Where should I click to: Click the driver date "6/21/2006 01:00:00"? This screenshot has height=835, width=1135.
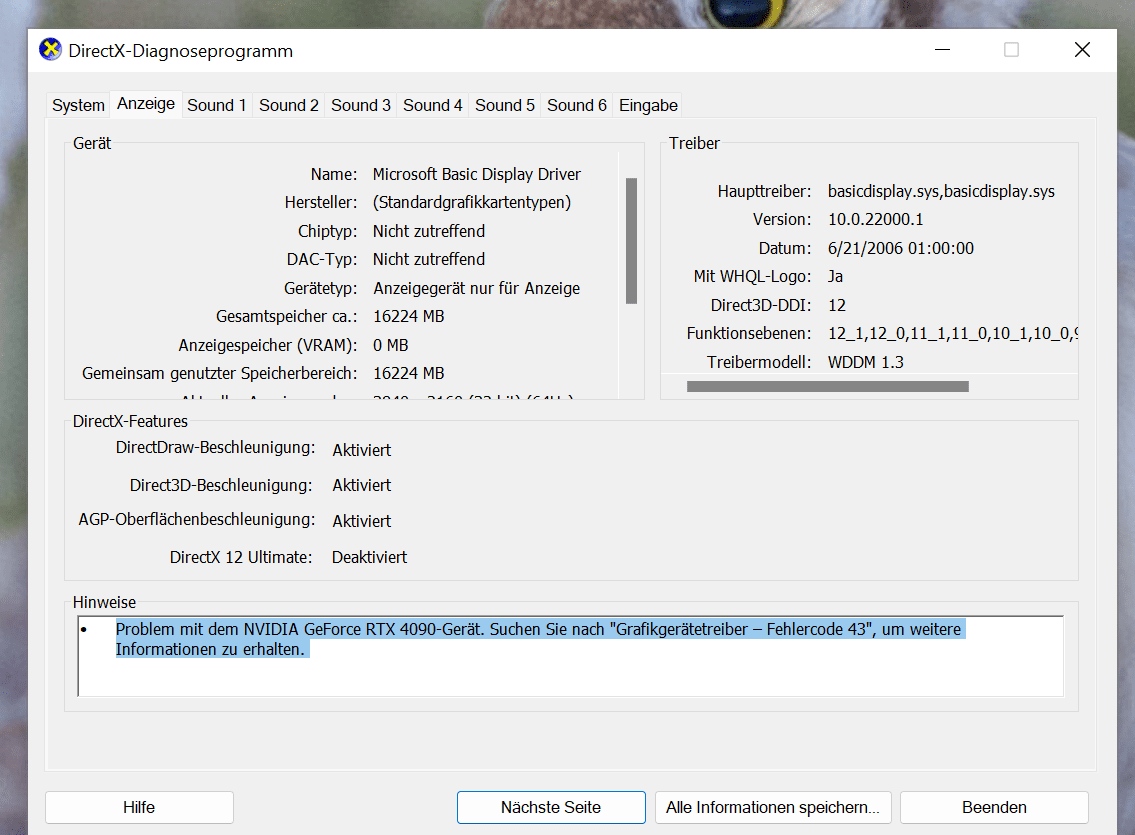pos(901,249)
